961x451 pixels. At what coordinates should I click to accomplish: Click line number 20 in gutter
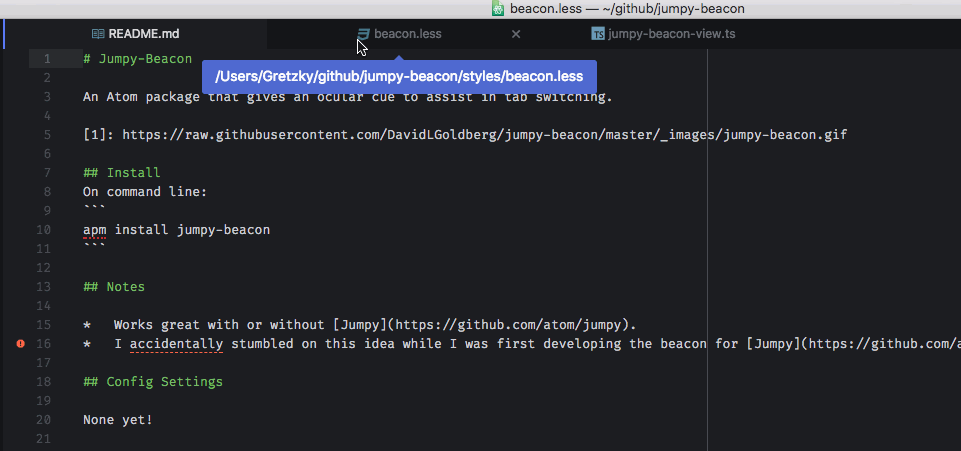click(x=44, y=420)
